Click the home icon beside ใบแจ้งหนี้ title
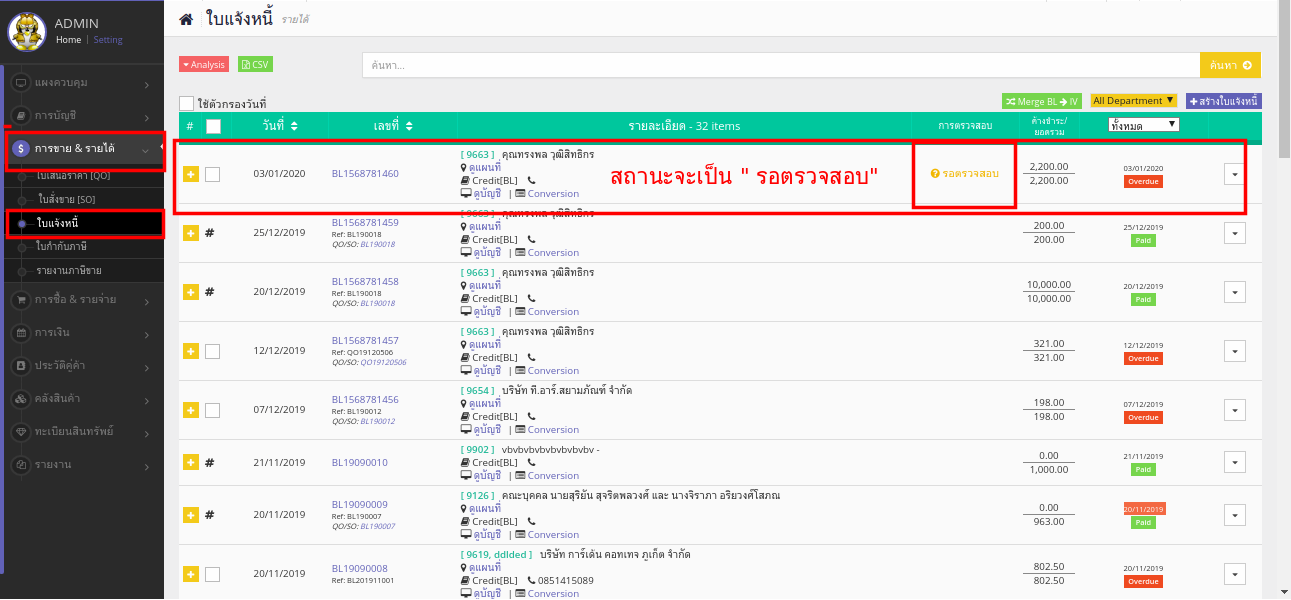The height and width of the screenshot is (600, 1291). point(185,19)
